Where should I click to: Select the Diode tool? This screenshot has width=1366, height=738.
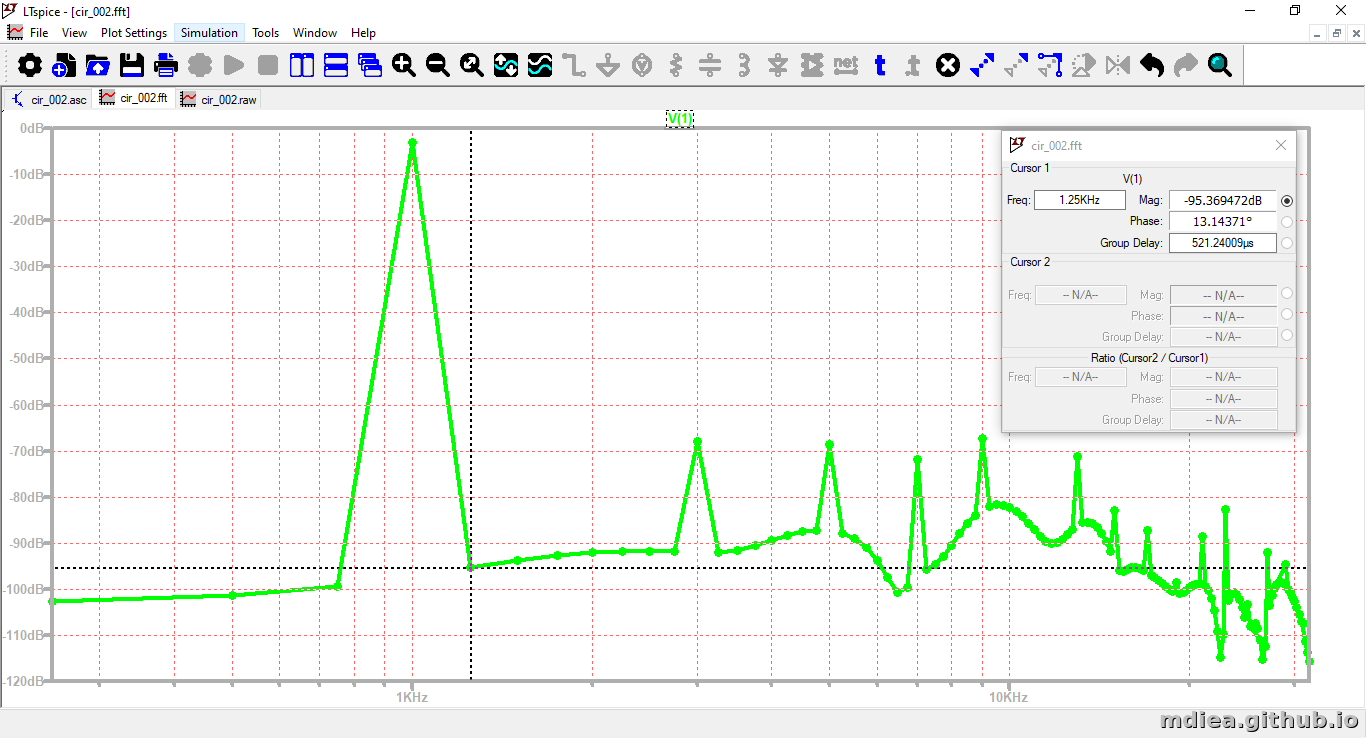(x=778, y=66)
